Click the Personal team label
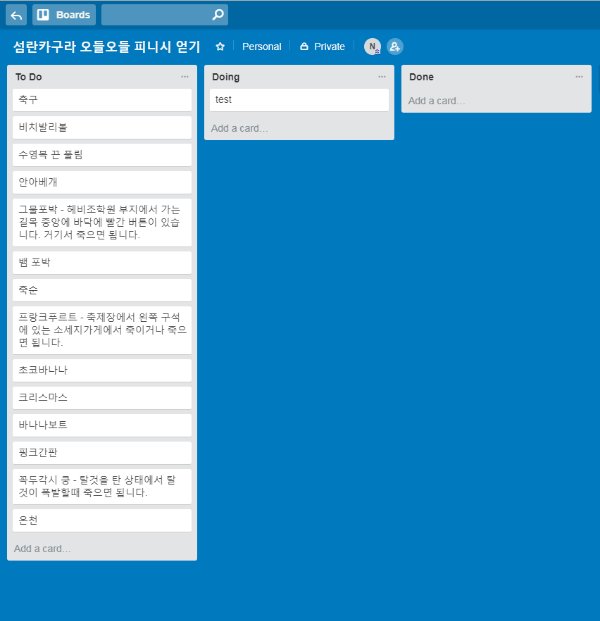The width and height of the screenshot is (600, 621). click(261, 47)
